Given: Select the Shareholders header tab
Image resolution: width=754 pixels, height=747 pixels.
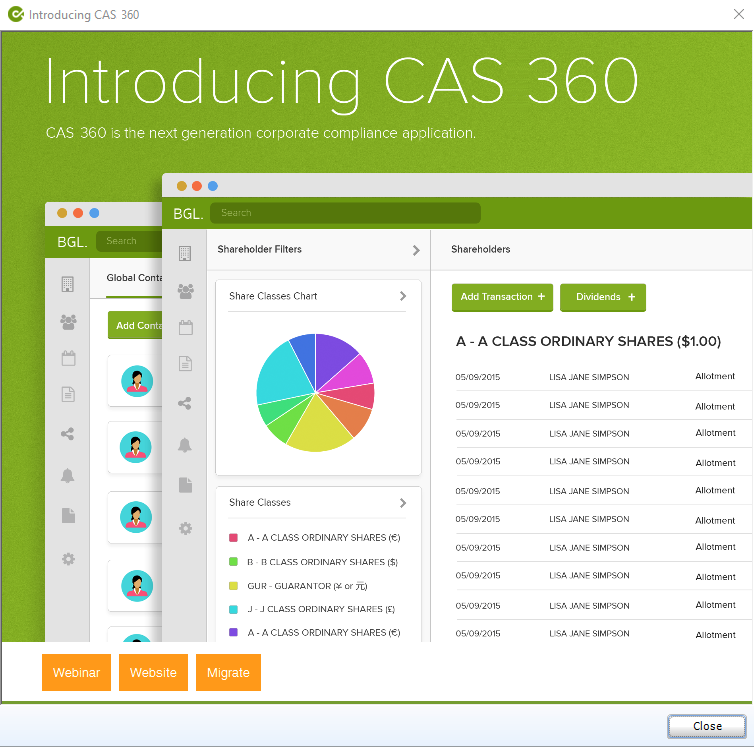Looking at the screenshot, I should (481, 250).
